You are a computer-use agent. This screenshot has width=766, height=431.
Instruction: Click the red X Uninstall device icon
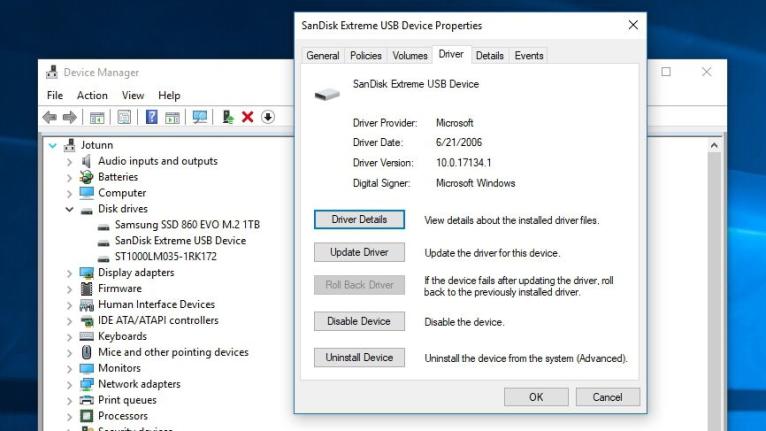(248, 117)
